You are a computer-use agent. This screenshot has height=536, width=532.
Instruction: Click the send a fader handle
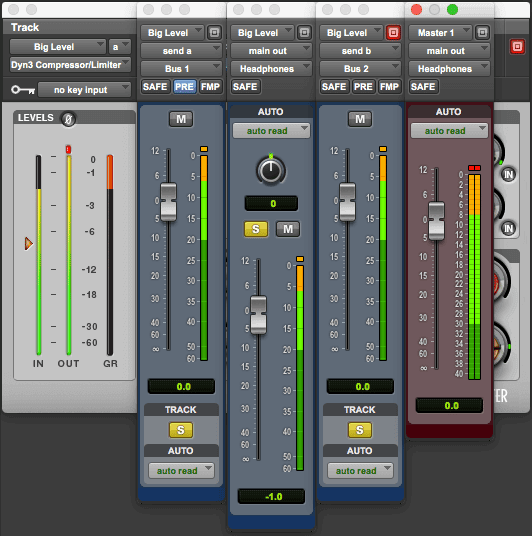click(x=168, y=202)
